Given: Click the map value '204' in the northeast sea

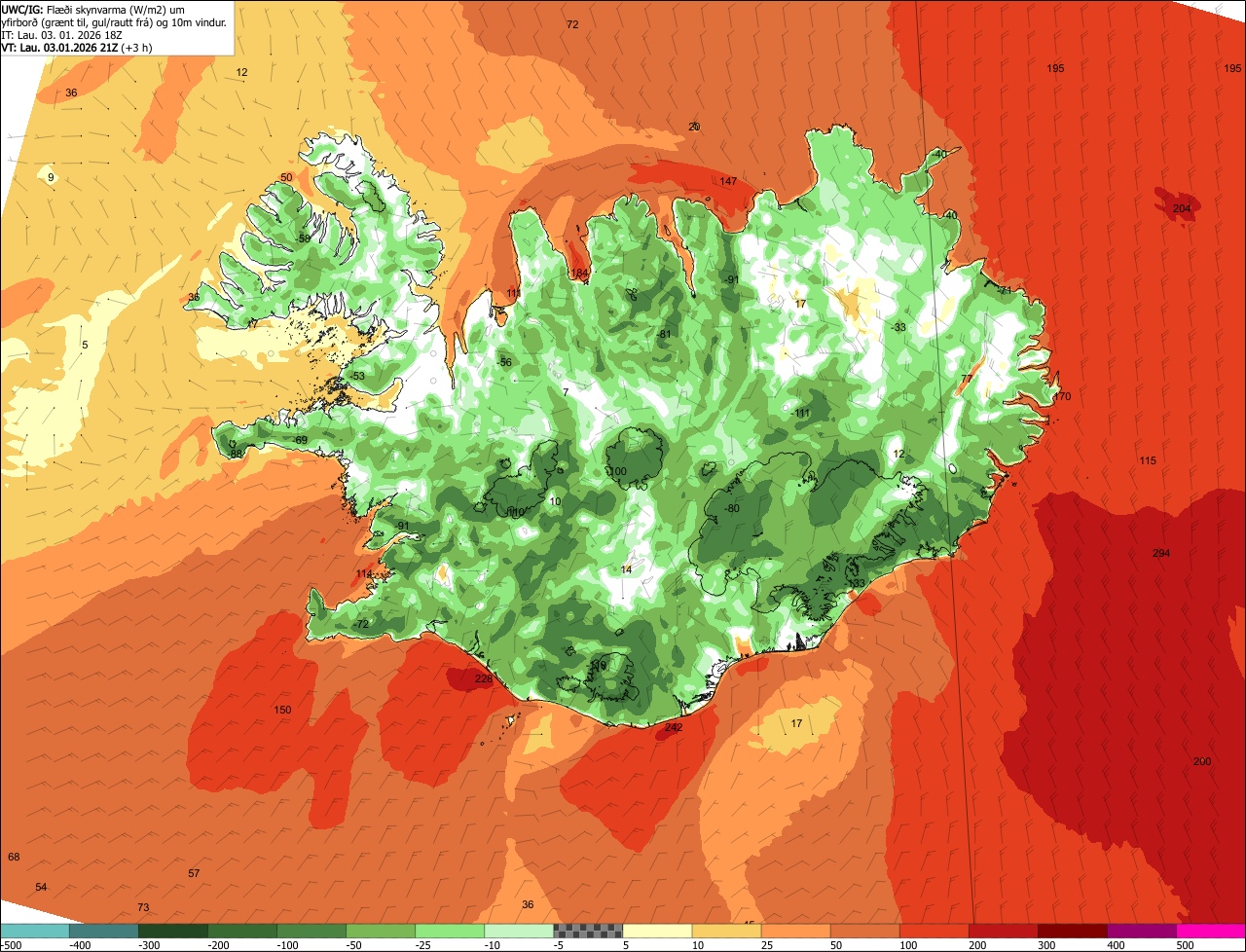Looking at the screenshot, I should [x=1182, y=209].
